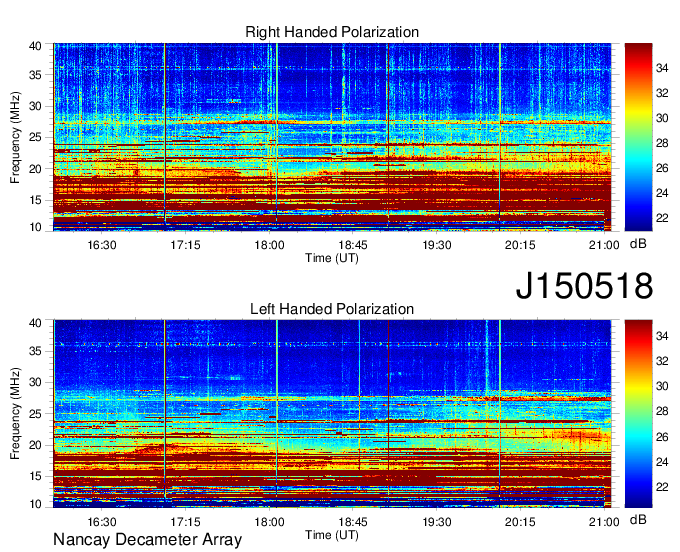
Task: Click the 17:15 time tick under Right Handed plot
Action: coord(186,245)
